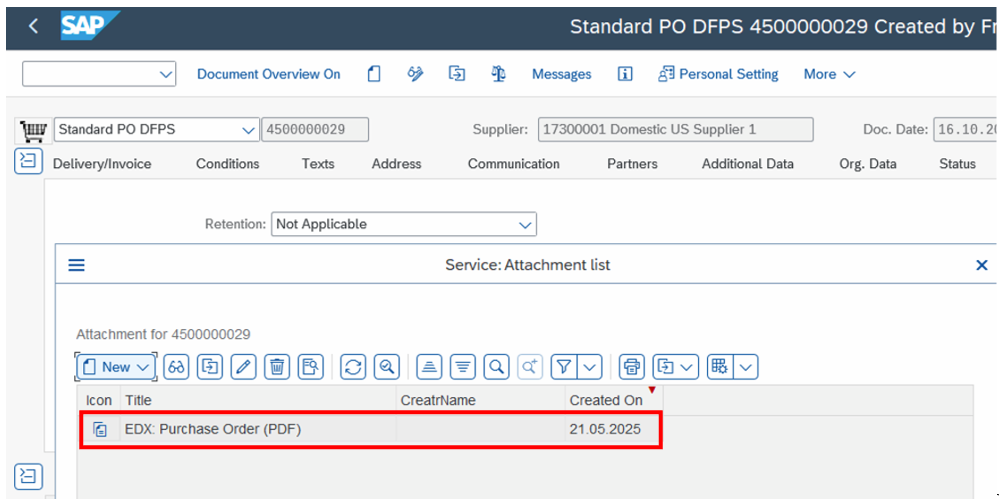Delete attachment using the trash icon

coord(277,367)
